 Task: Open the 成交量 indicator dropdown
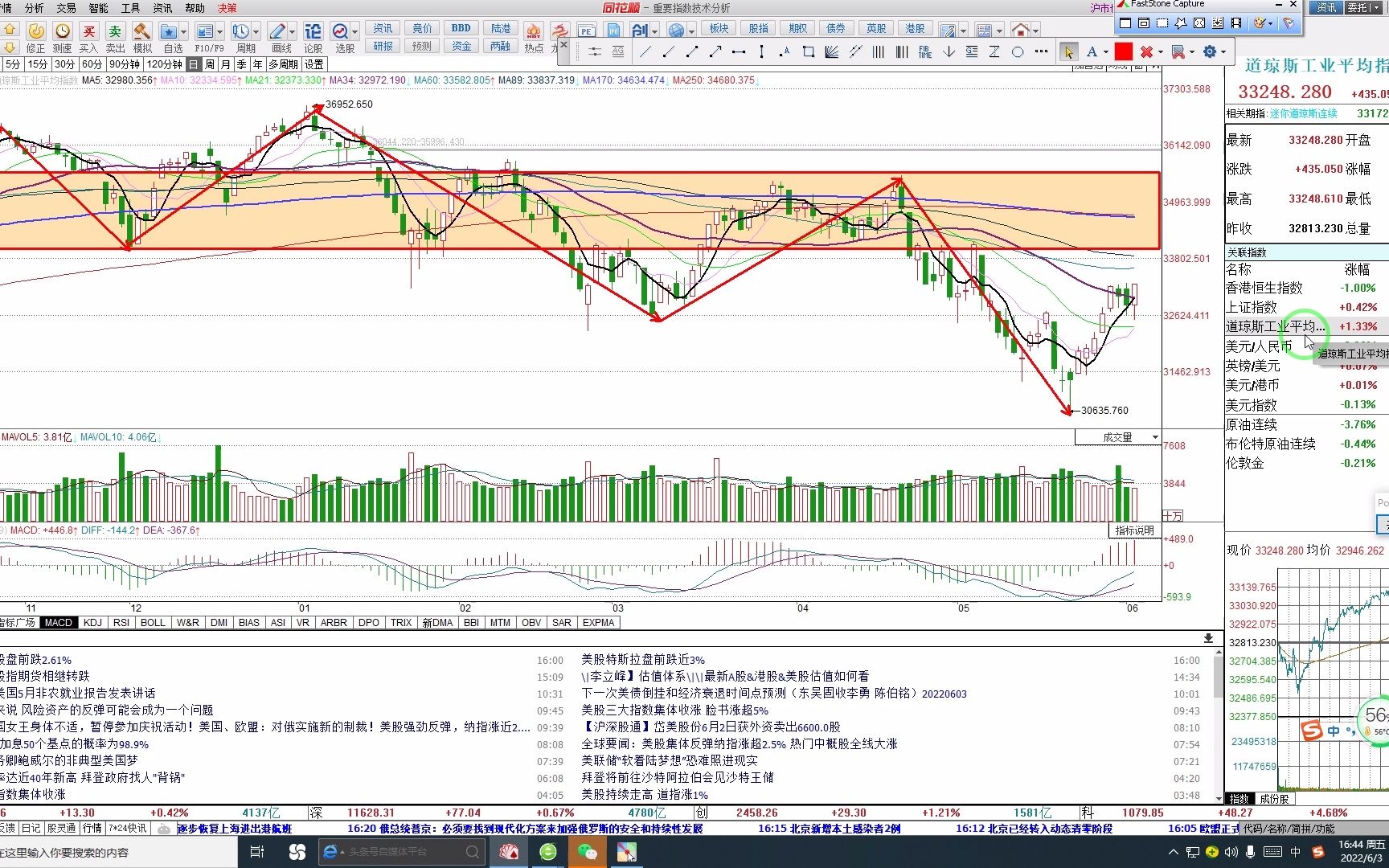pyautogui.click(x=1118, y=437)
